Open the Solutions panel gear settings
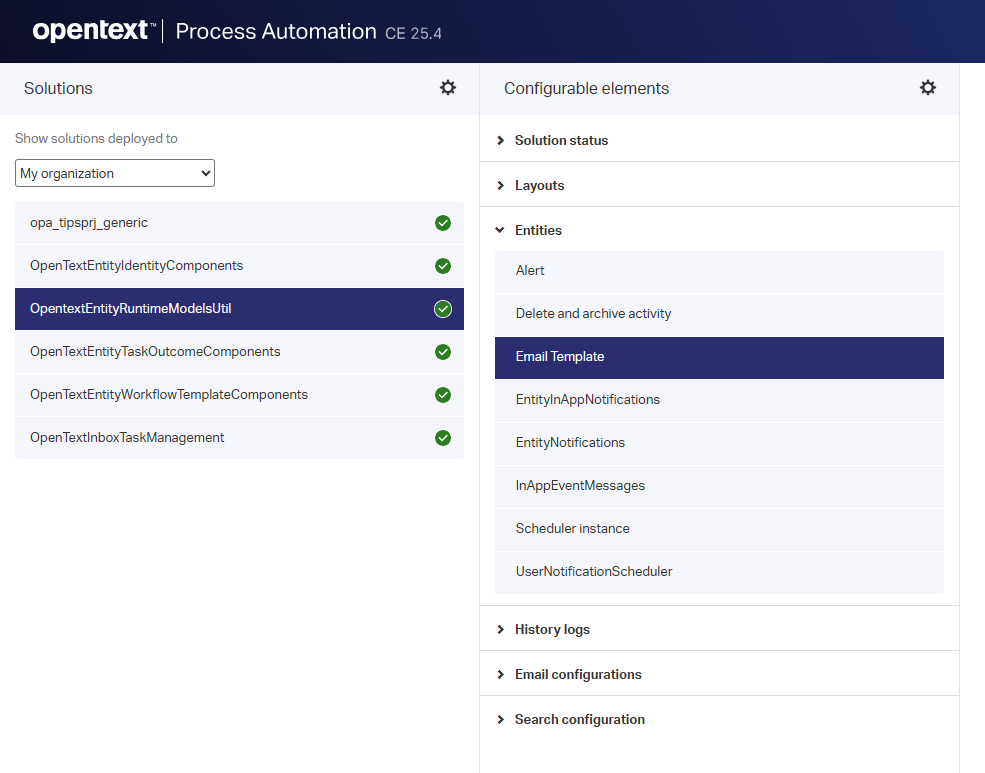 coord(448,88)
